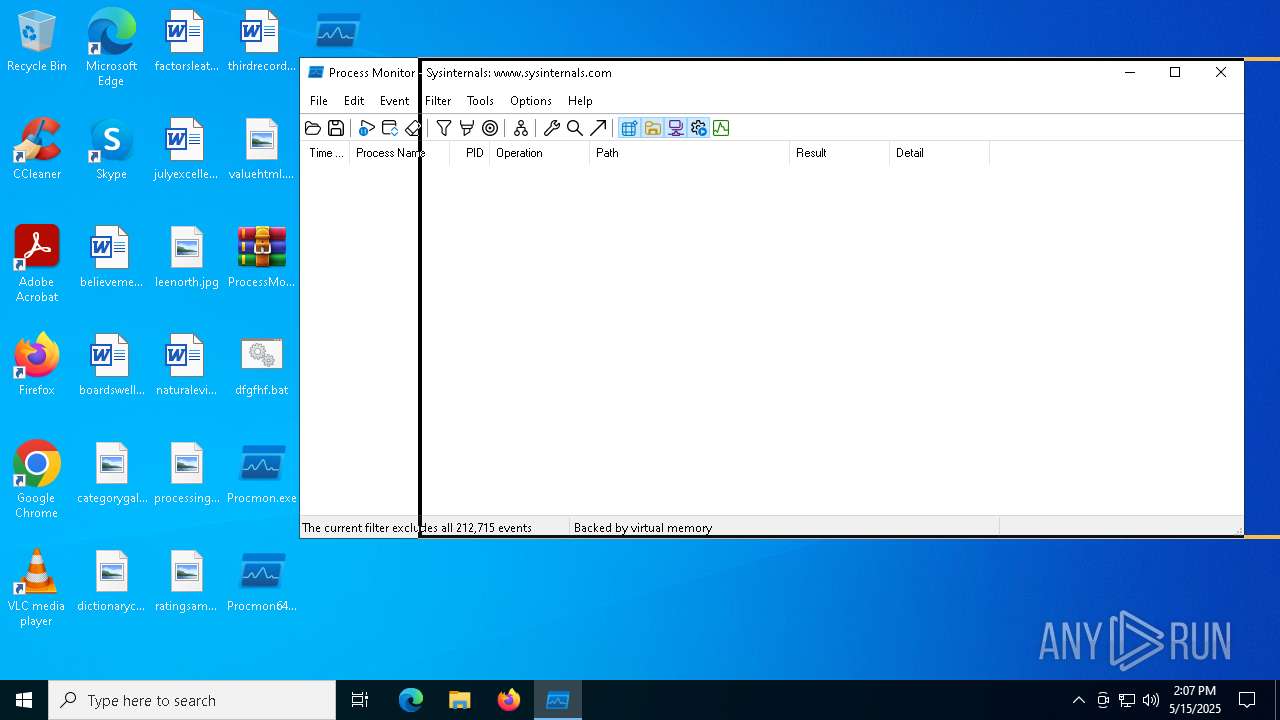
Task: Toggle Show Profiling Events icon
Action: 721,128
